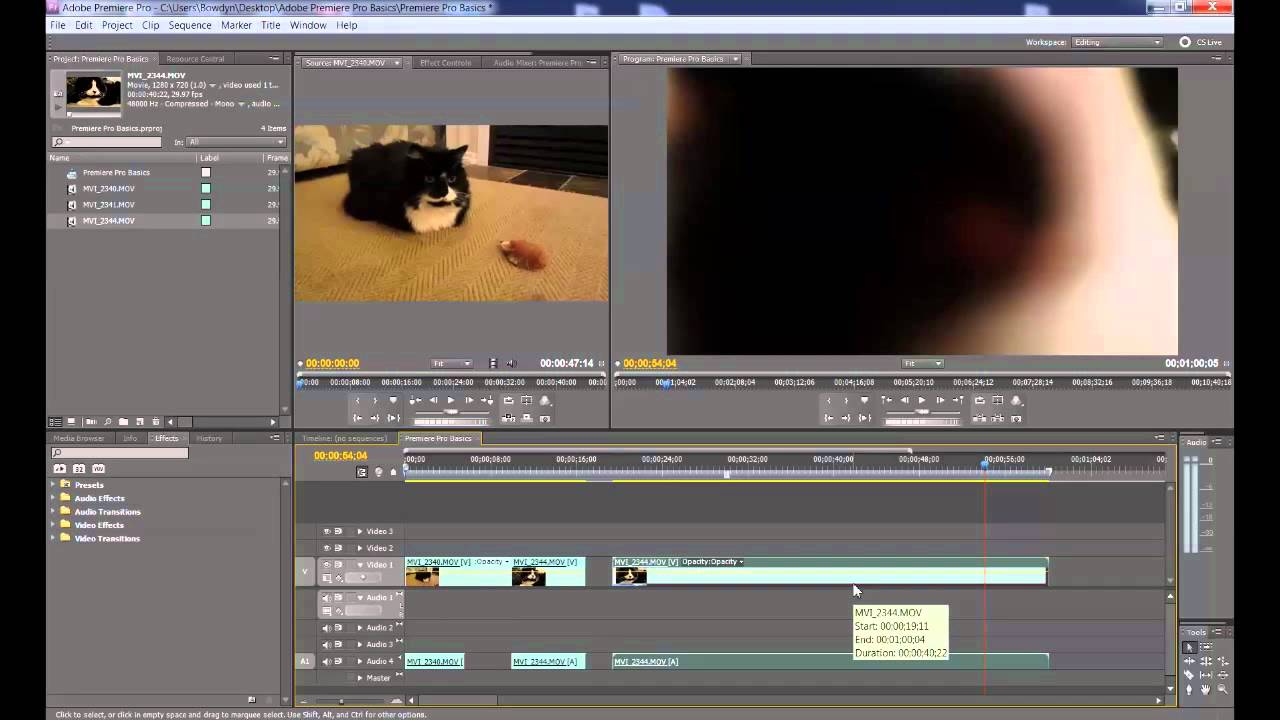
Task: Click new custom bin icon in Effects panel
Action: click(251, 699)
